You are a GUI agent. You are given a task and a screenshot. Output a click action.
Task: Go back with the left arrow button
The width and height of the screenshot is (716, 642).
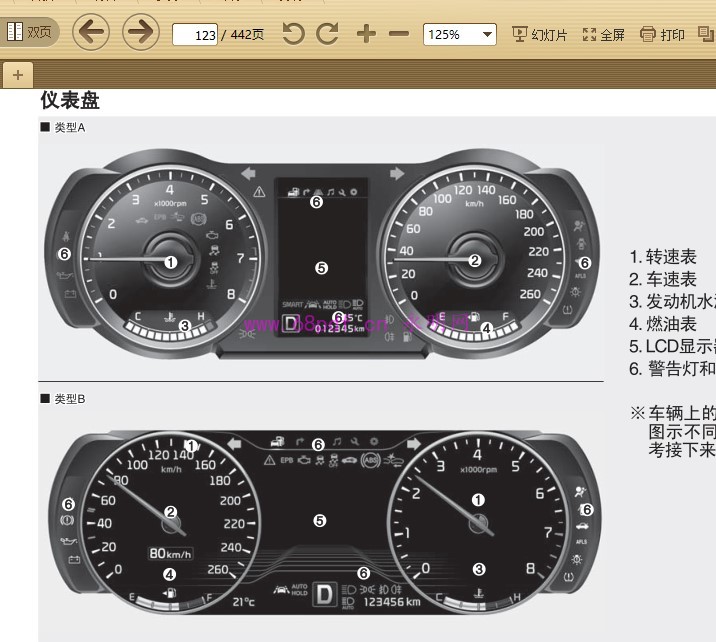pos(91,32)
